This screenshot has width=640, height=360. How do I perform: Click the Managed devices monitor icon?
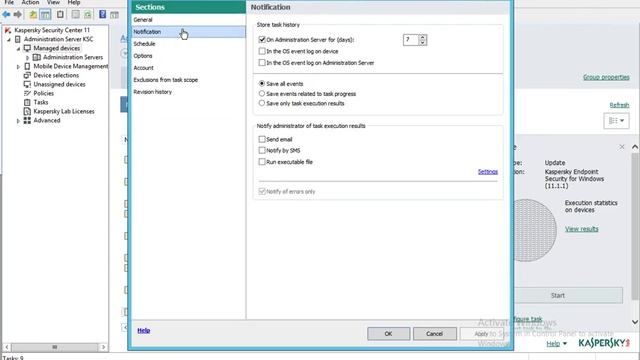(27, 48)
